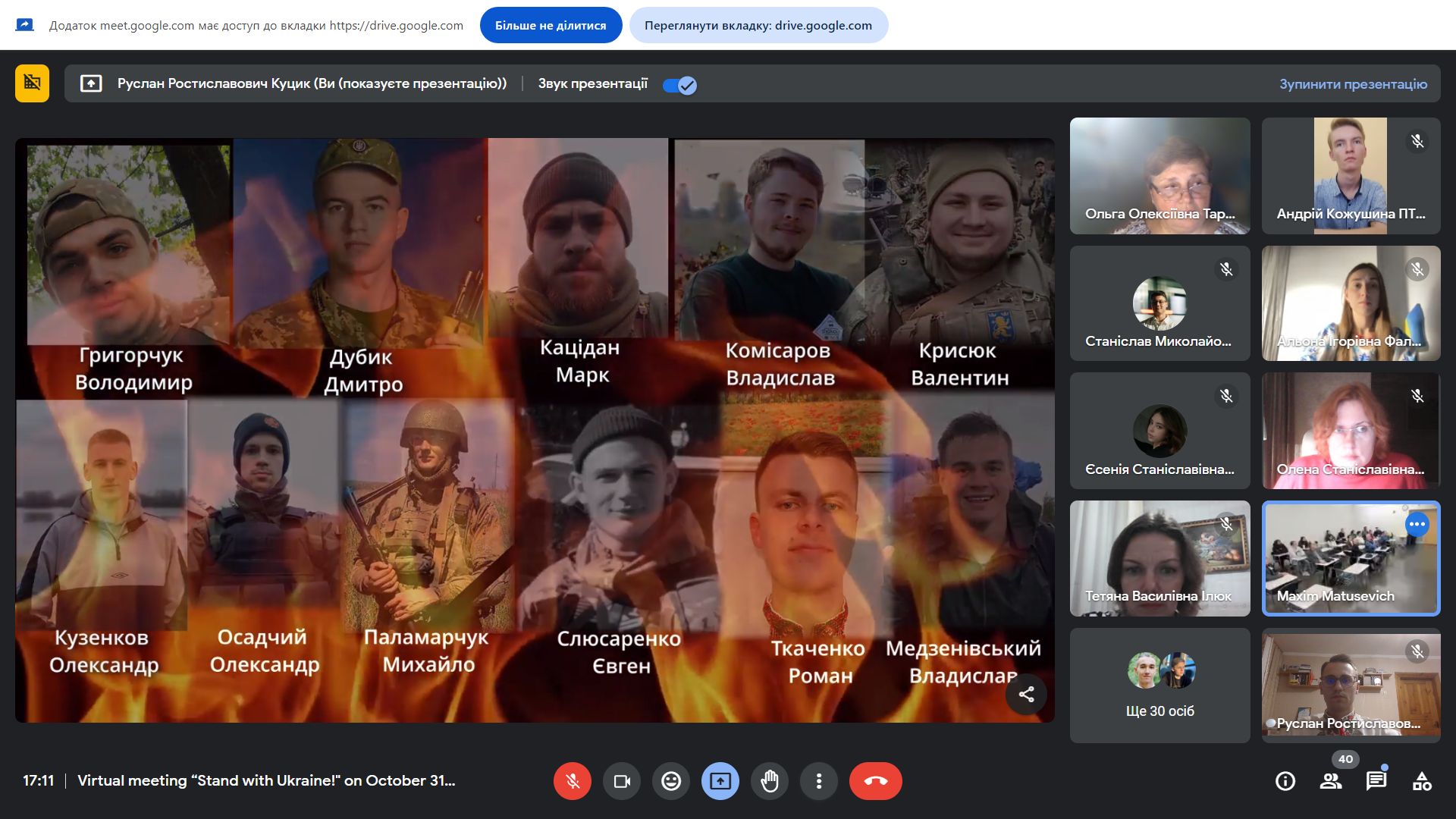Click the yellow captions-off icon
Image resolution: width=1456 pixels, height=819 pixels.
(x=32, y=83)
